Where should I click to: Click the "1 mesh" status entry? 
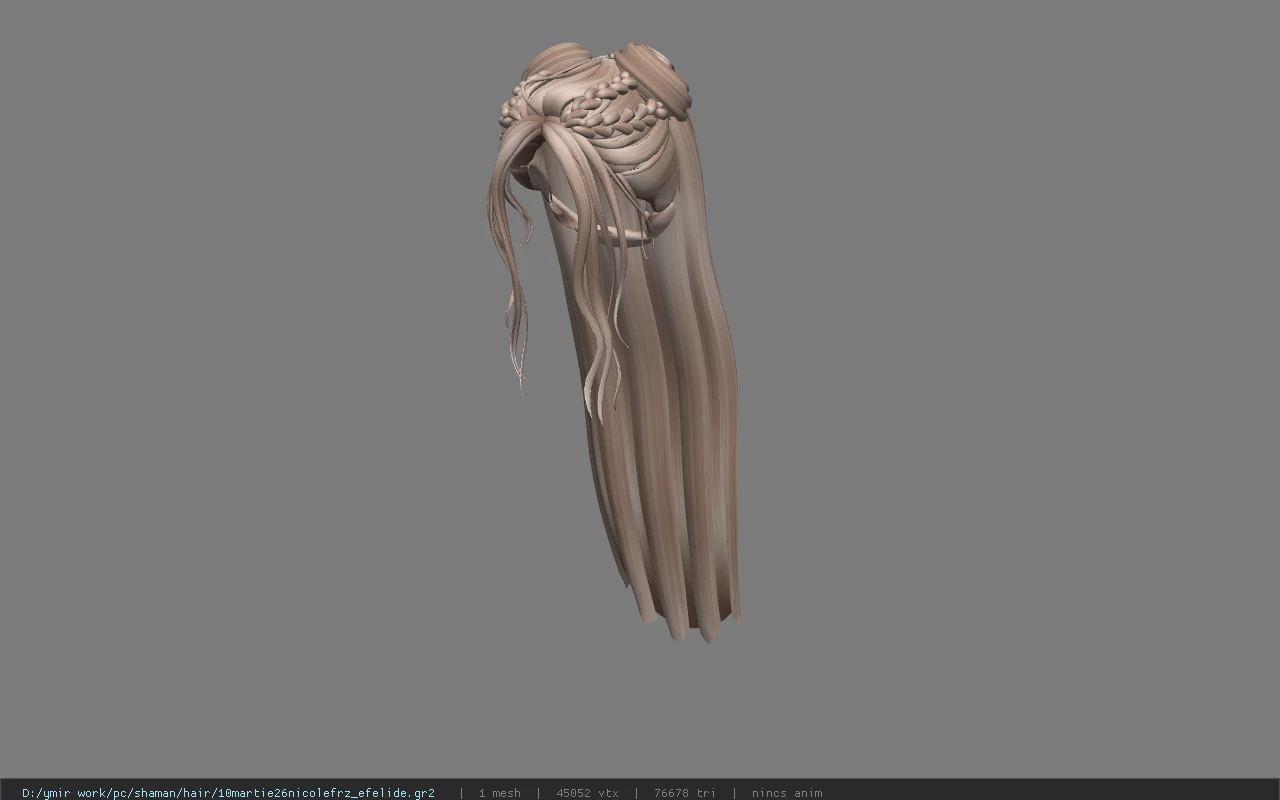coord(499,793)
